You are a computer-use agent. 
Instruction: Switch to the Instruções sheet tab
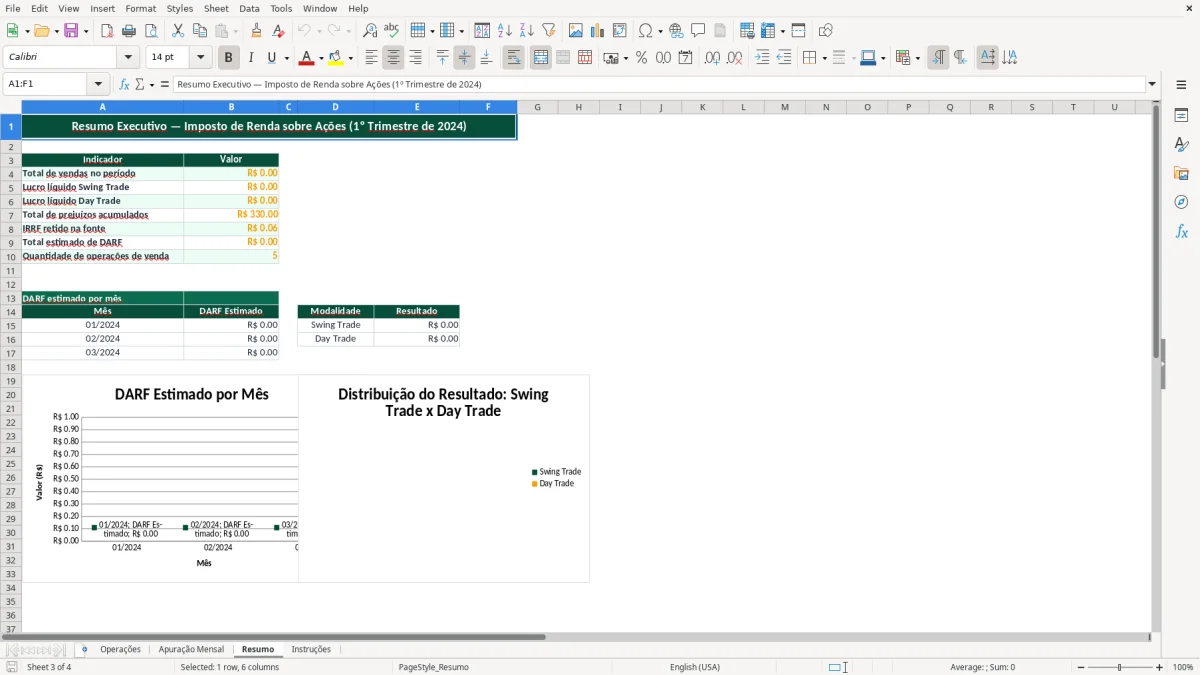[x=311, y=650]
